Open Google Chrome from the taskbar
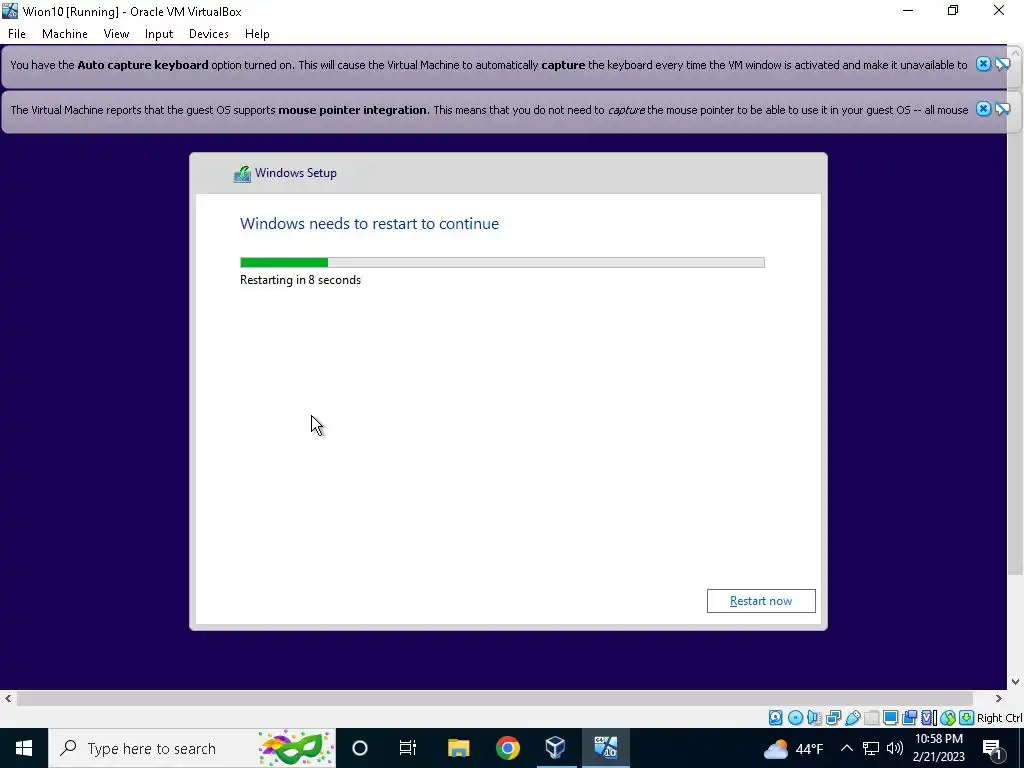 coord(507,748)
